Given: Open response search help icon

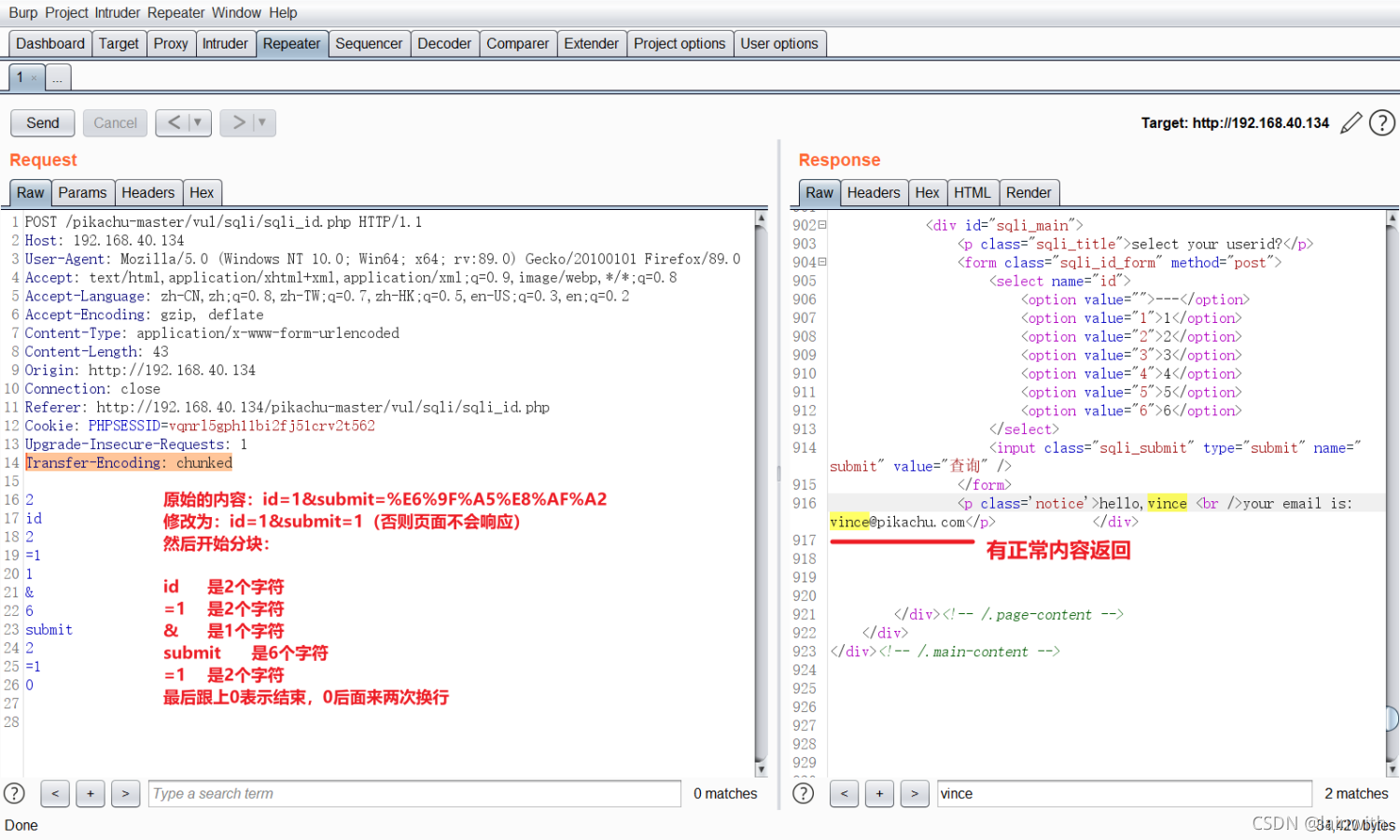Looking at the screenshot, I should 804,793.
